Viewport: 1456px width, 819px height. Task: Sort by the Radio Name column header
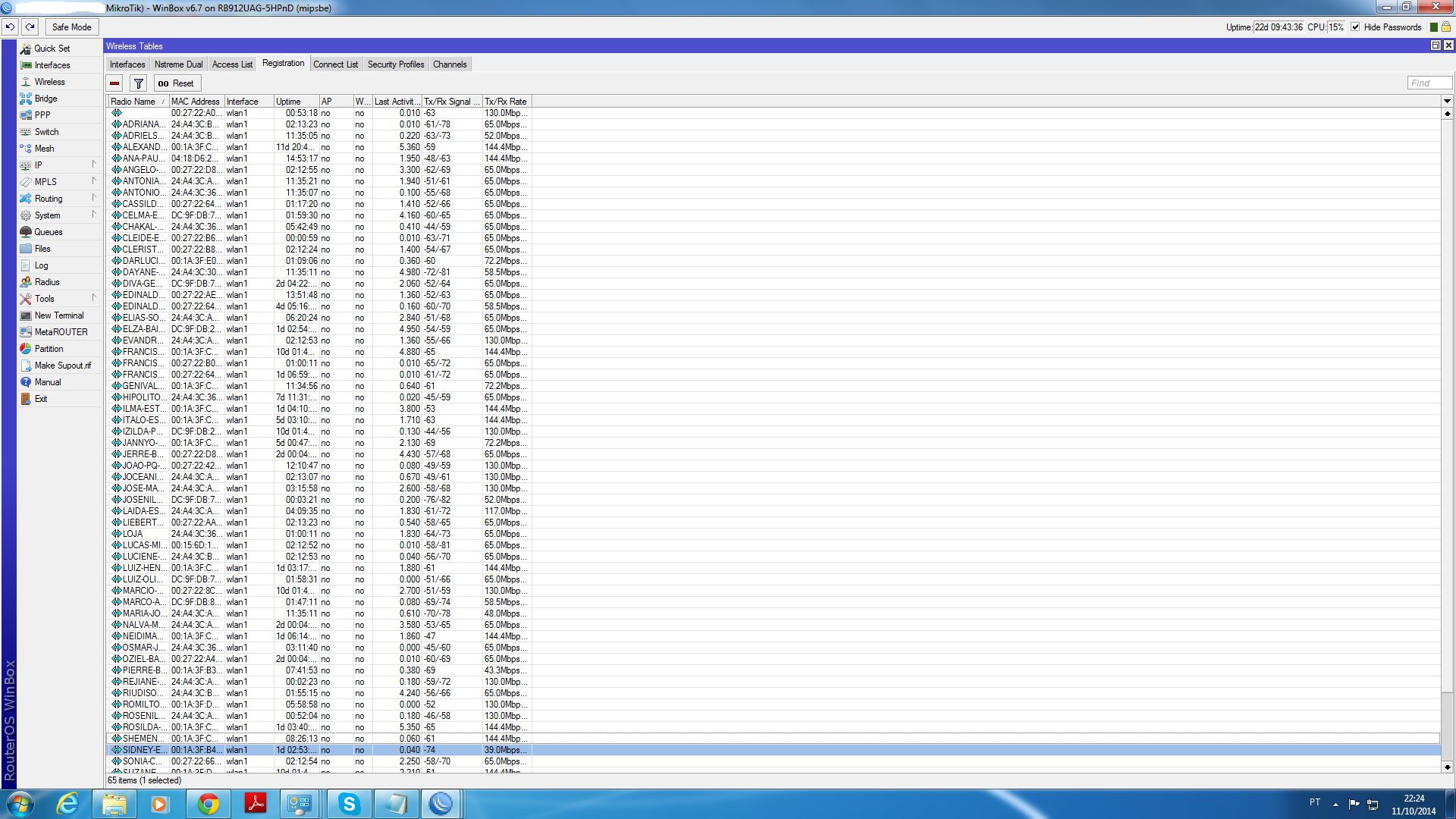[x=138, y=102]
